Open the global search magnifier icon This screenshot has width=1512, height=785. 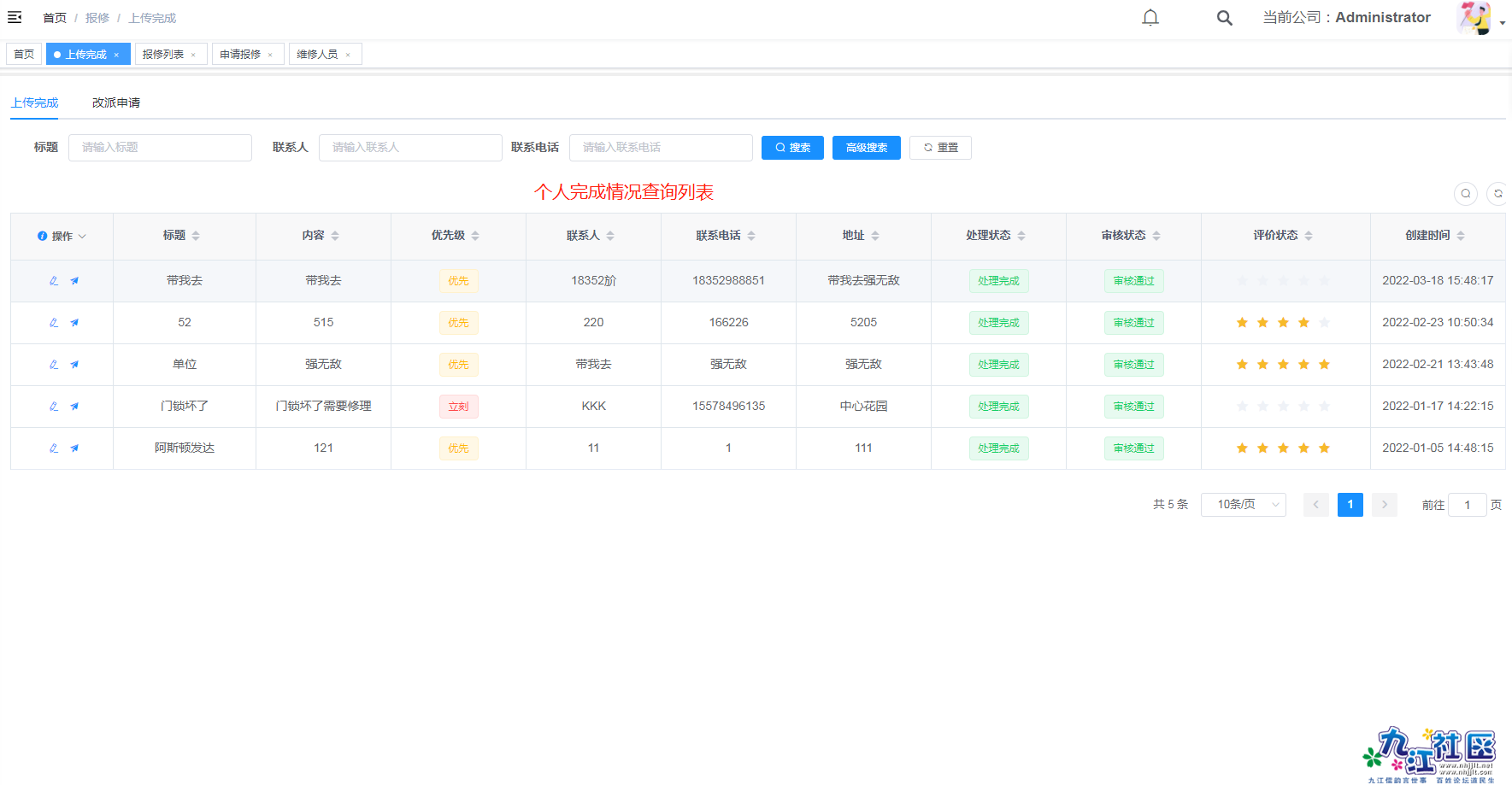pos(1224,18)
